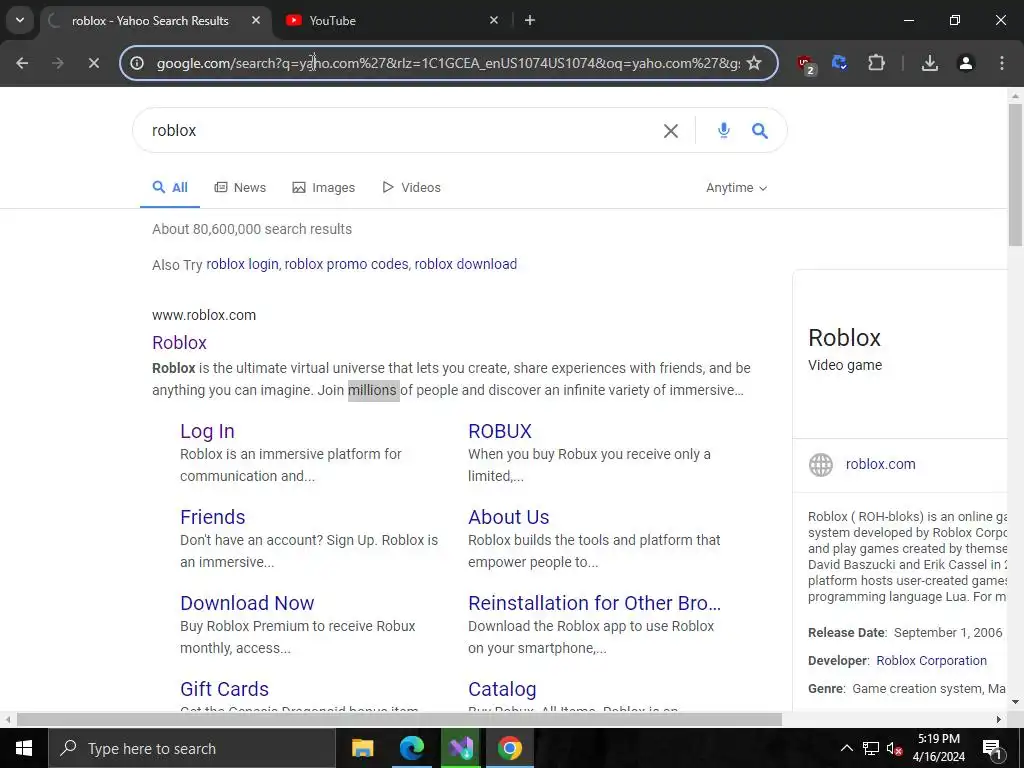Click the globe icon beside roblox.com
Image resolution: width=1024 pixels, height=768 pixels.
(x=821, y=464)
